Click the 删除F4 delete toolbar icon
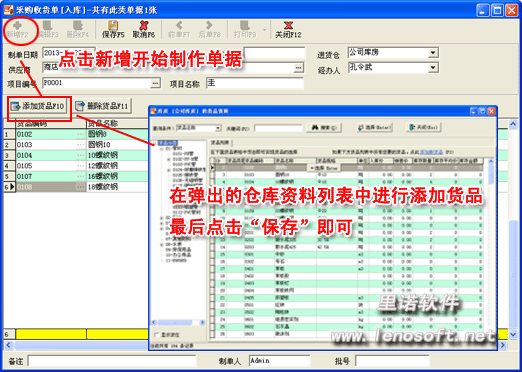The height and width of the screenshot is (372, 522). click(78, 29)
